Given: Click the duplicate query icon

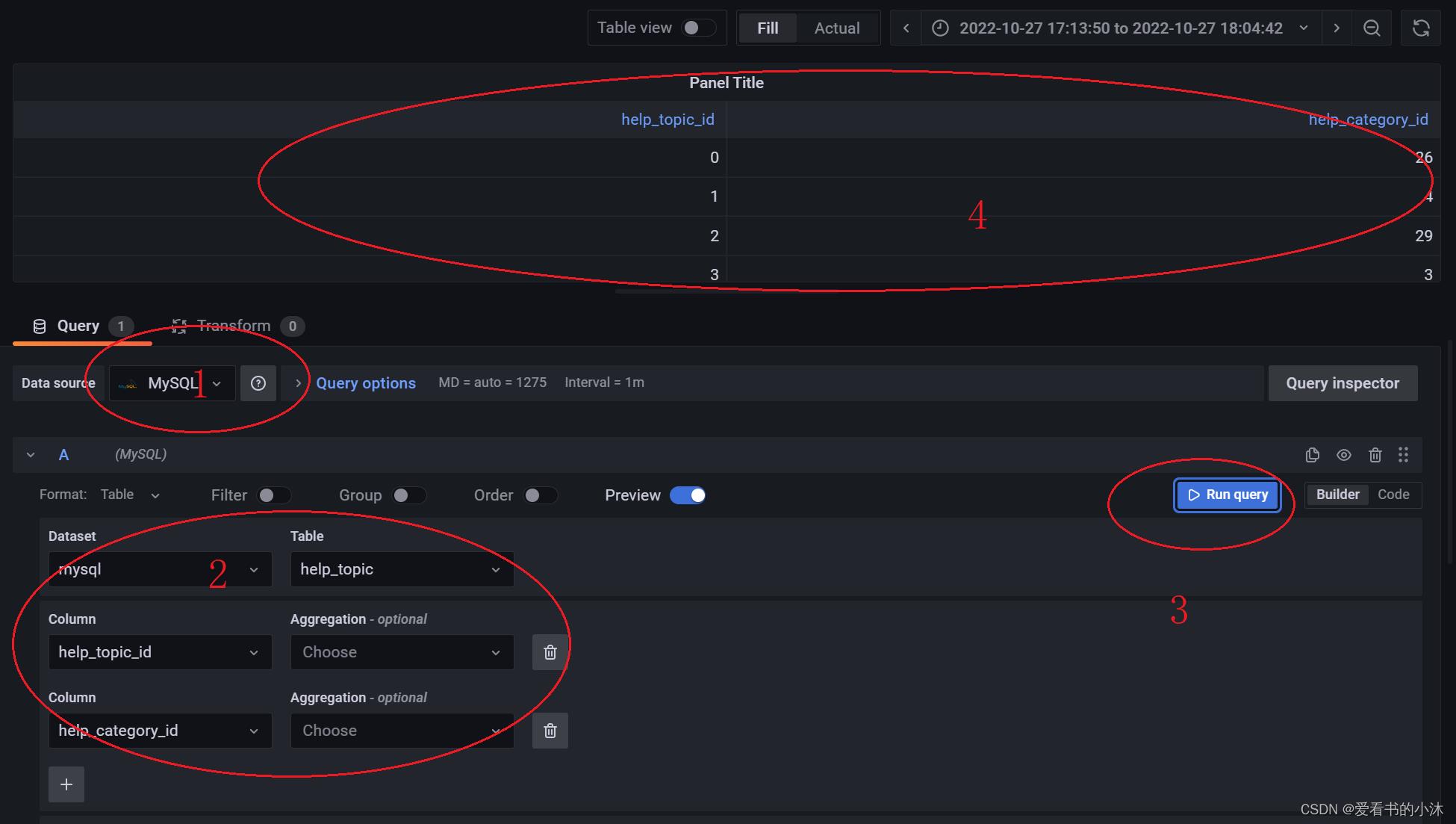Looking at the screenshot, I should click(x=1311, y=454).
